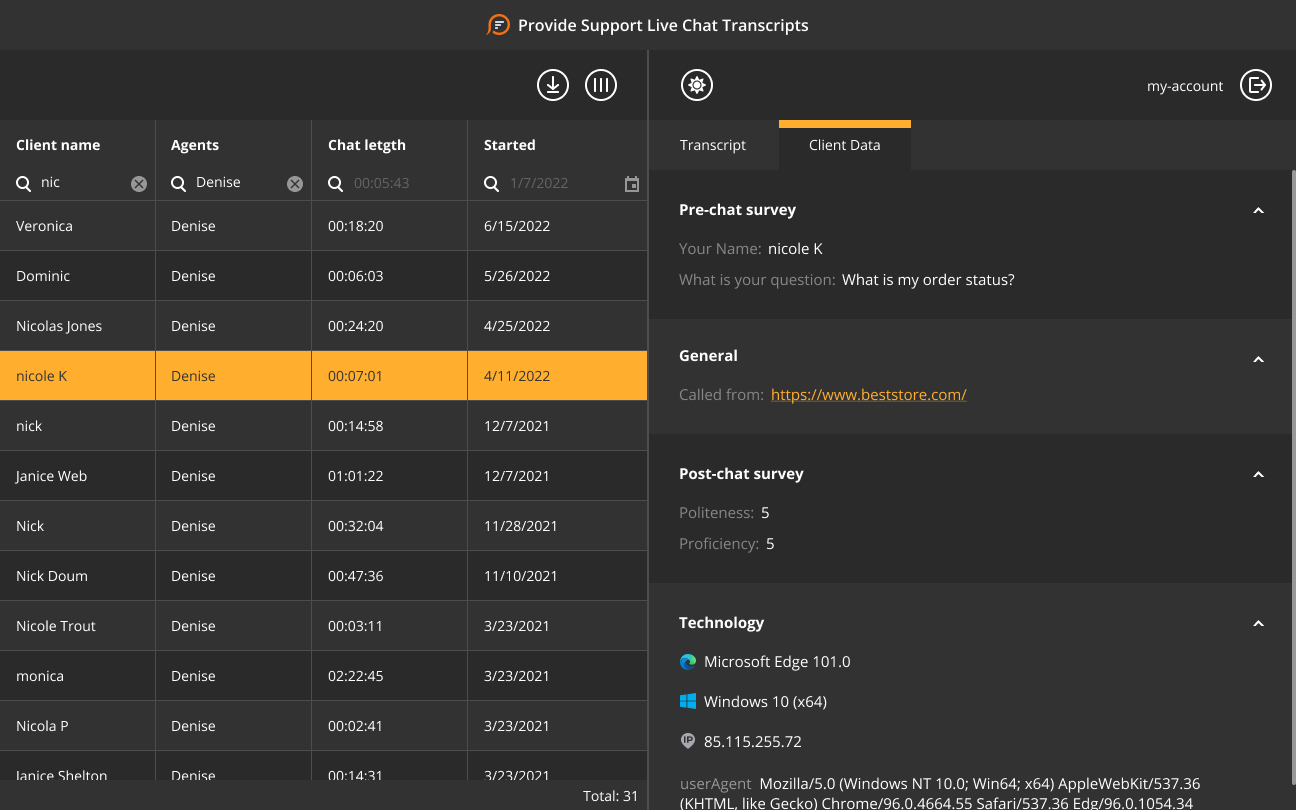Clear the 'Denise' agent filter
1296x810 pixels.
pos(294,183)
